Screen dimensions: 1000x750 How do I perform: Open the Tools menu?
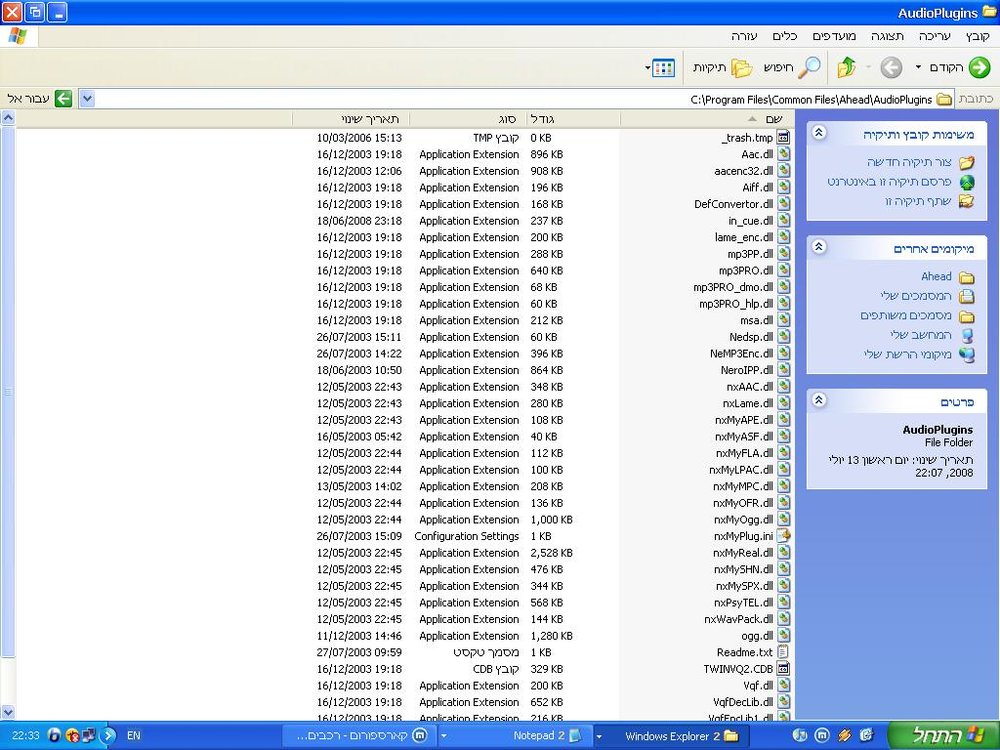(785, 36)
